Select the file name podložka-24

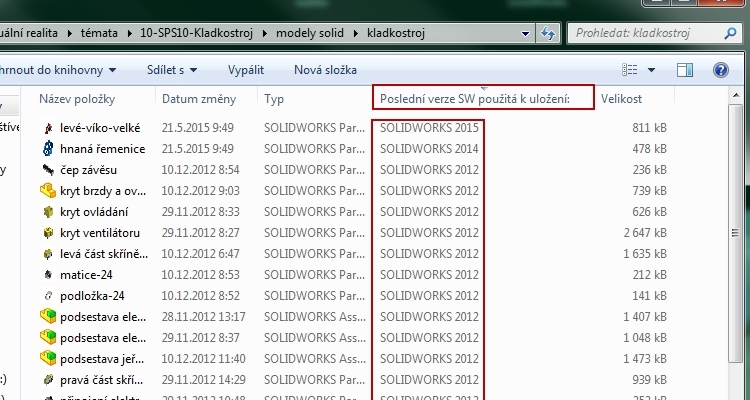tap(92, 296)
